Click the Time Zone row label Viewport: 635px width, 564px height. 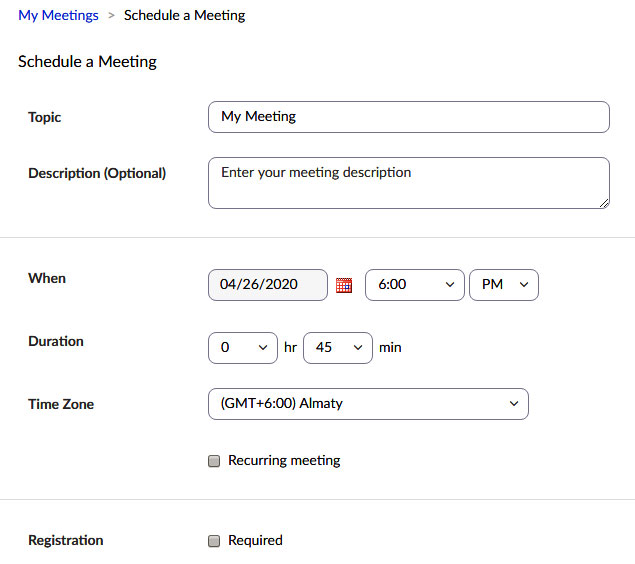click(61, 404)
